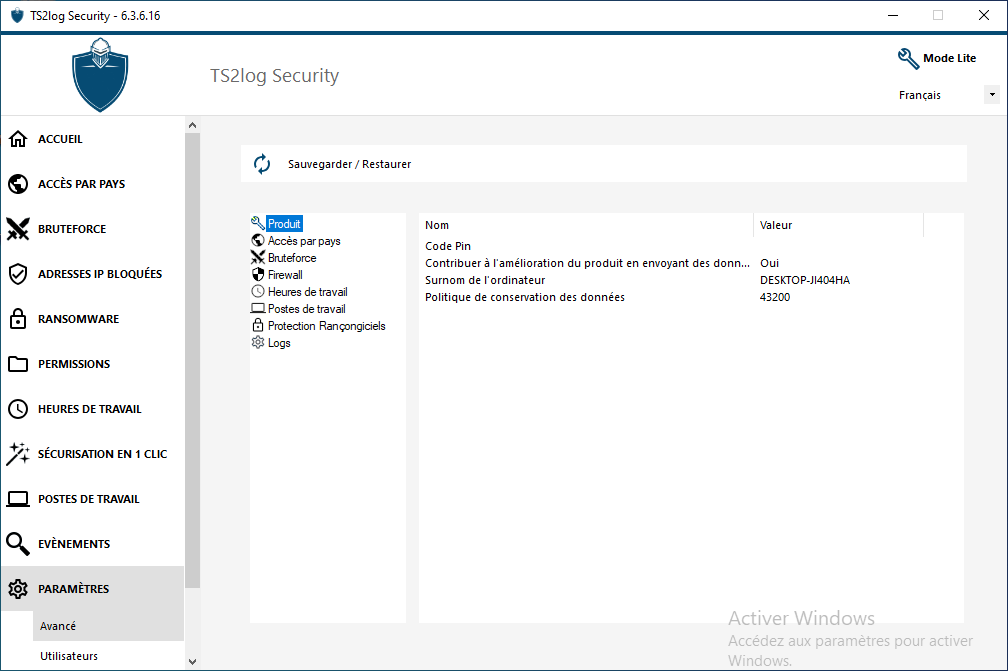Click the swords icon of Bruteforce tree node

point(258,257)
